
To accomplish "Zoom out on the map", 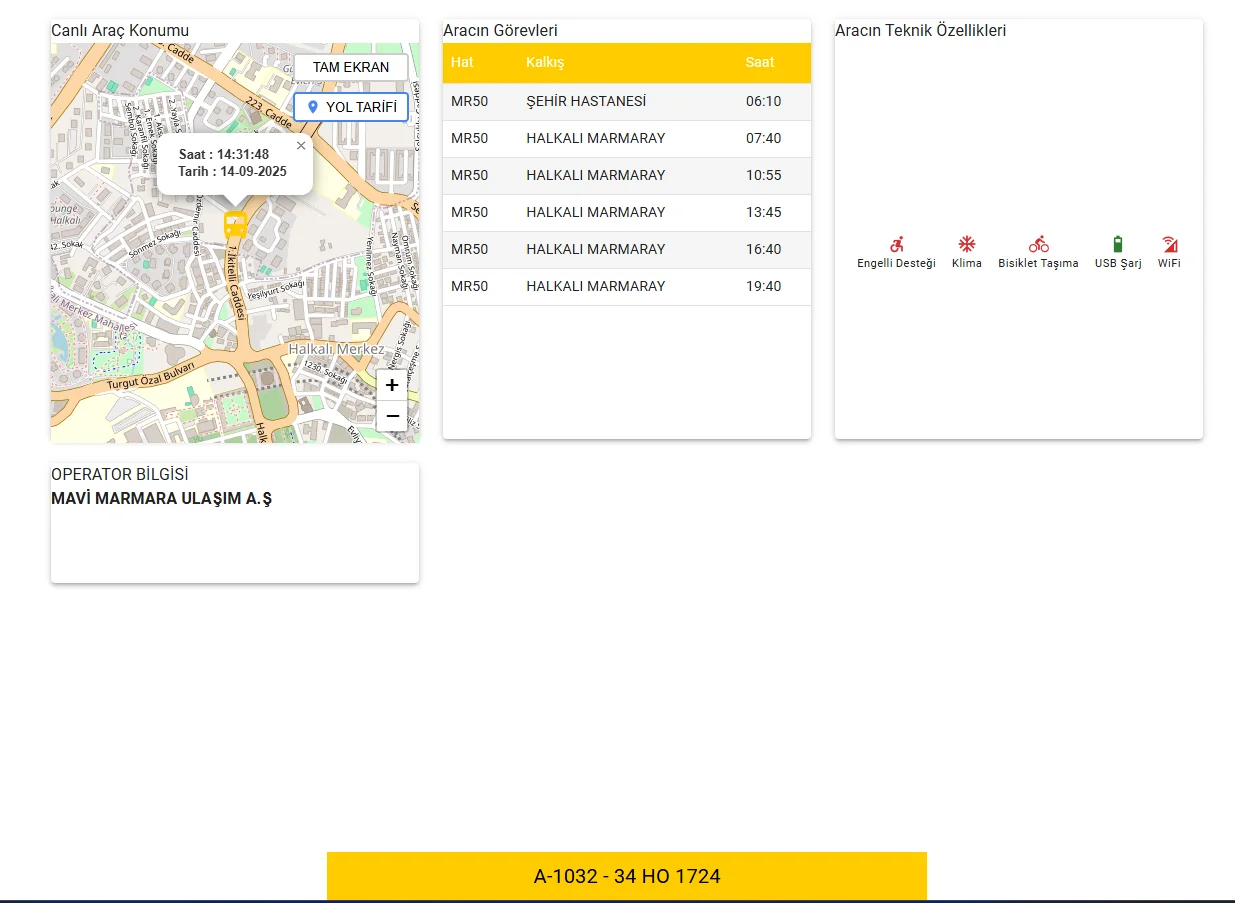I will coord(392,416).
